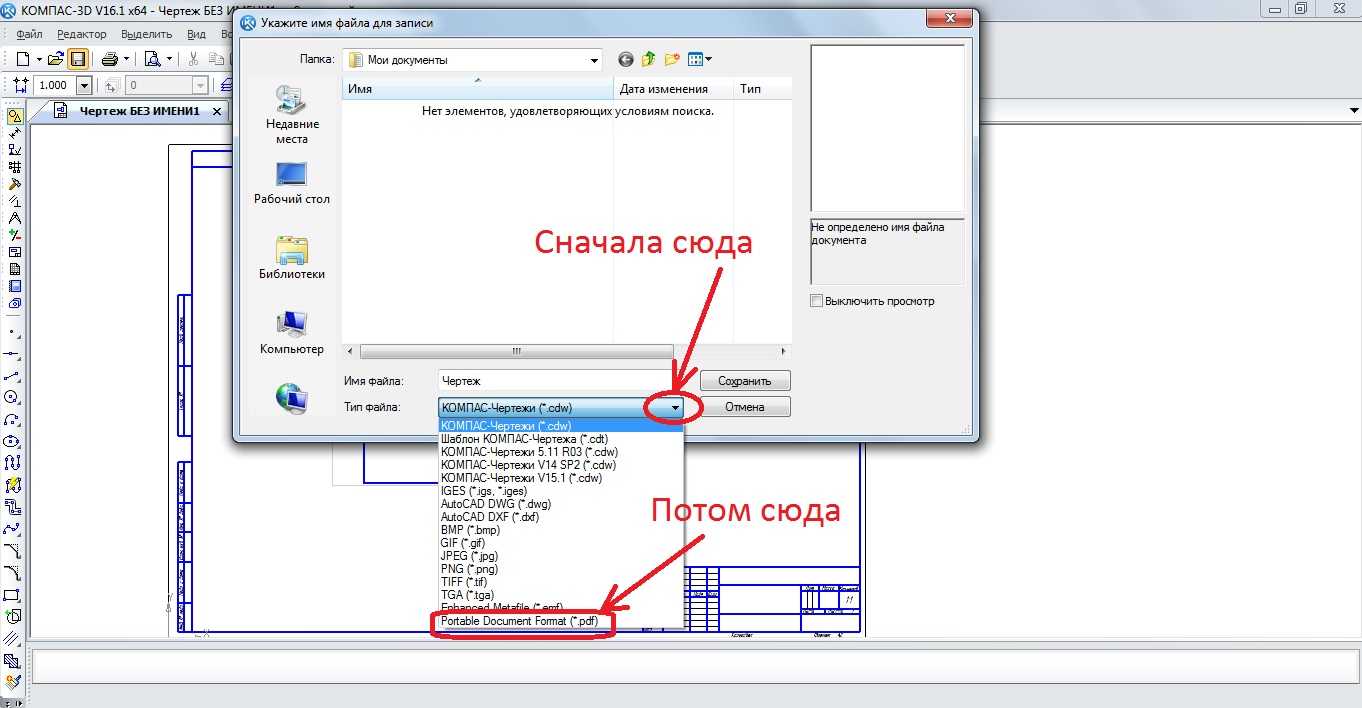
Task: Open the Выделить menu
Action: click(146, 34)
